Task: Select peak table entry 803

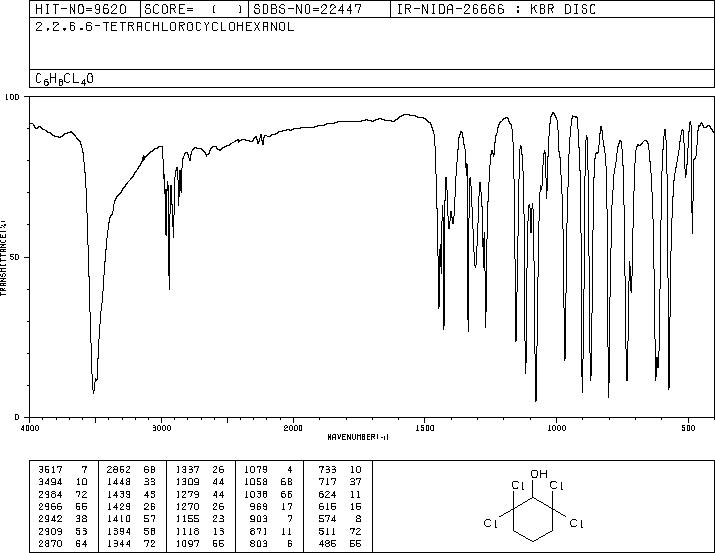Action: tap(259, 543)
